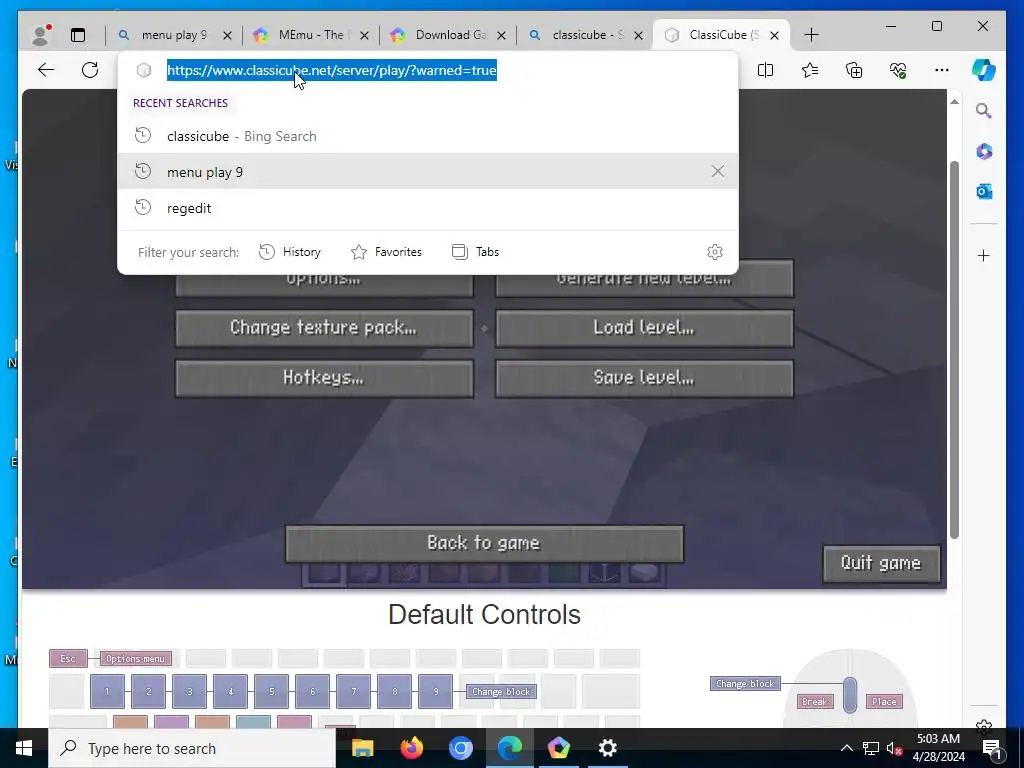
Task: Click the 'Options...' game button
Action: tap(324, 285)
